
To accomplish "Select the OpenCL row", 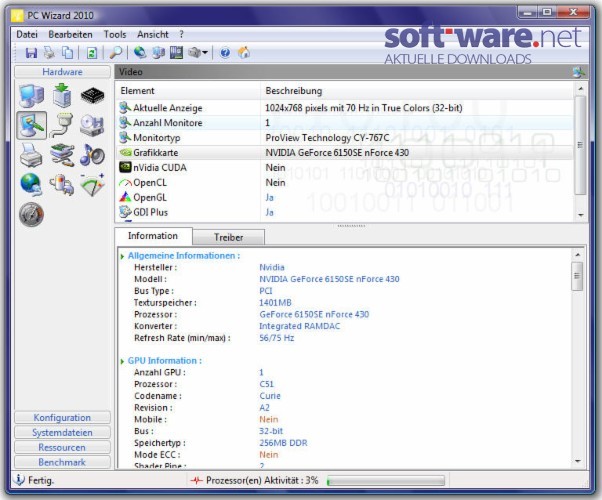I will (344, 183).
